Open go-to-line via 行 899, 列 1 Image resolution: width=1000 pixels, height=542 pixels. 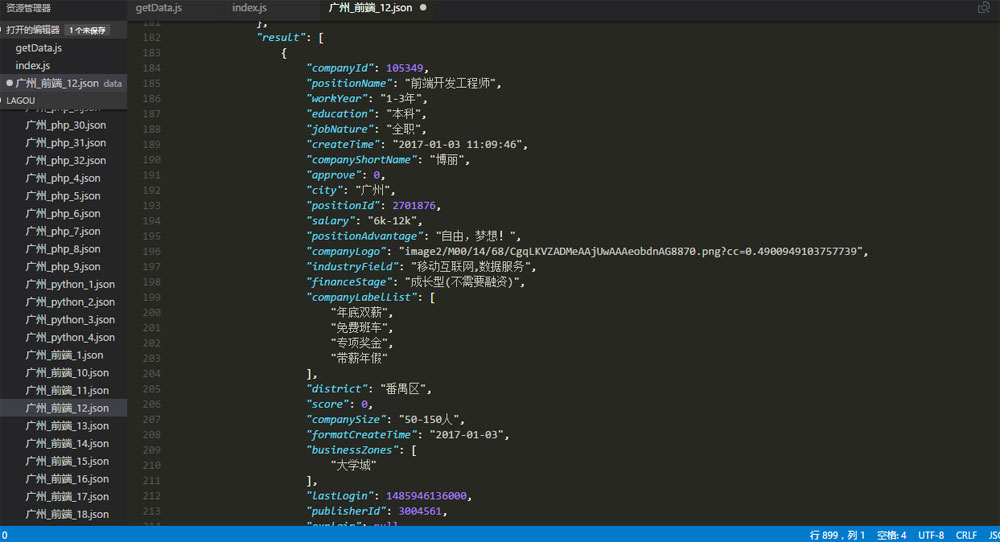pos(837,535)
